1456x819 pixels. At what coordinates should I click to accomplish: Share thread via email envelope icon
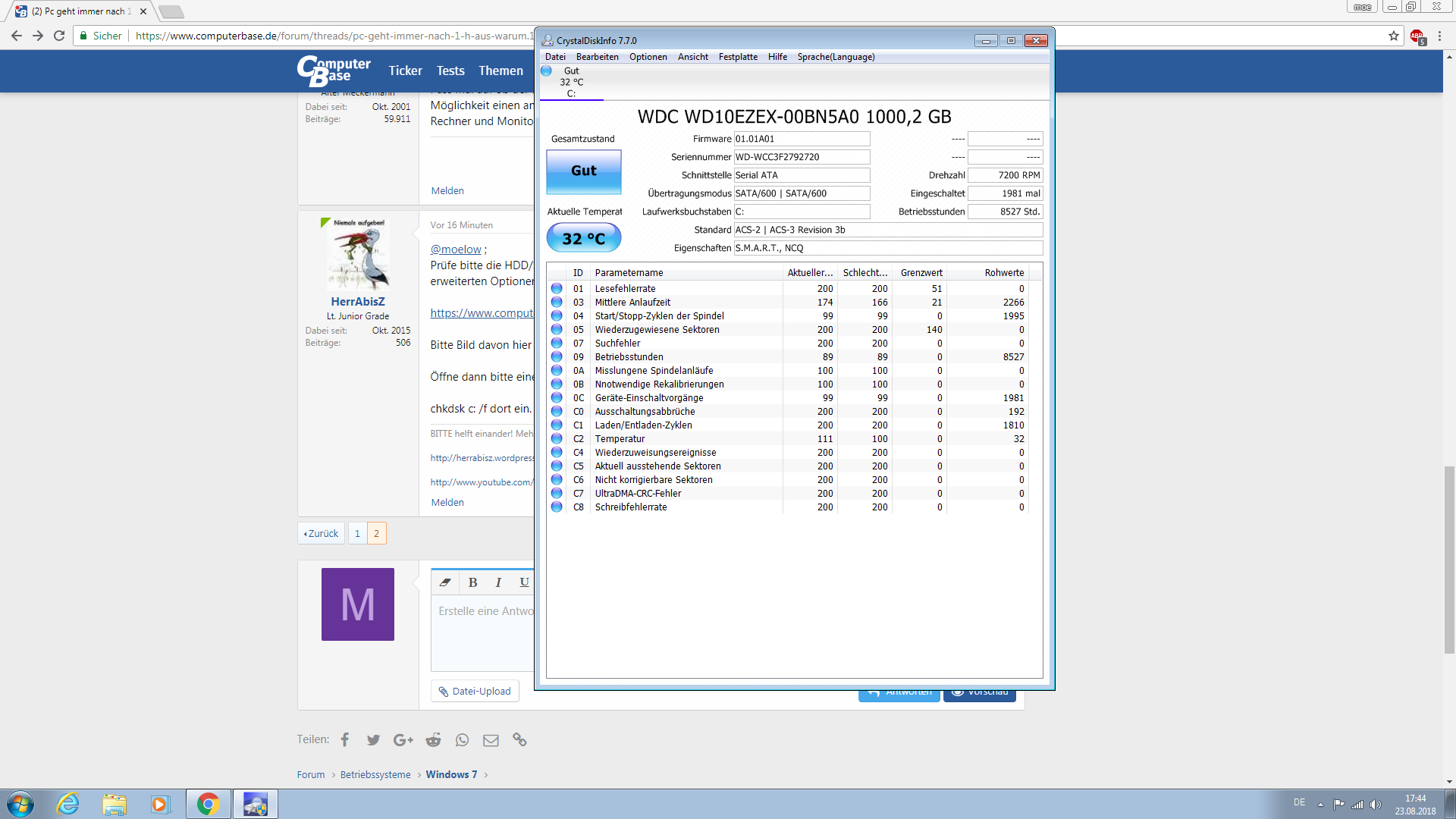[x=491, y=739]
